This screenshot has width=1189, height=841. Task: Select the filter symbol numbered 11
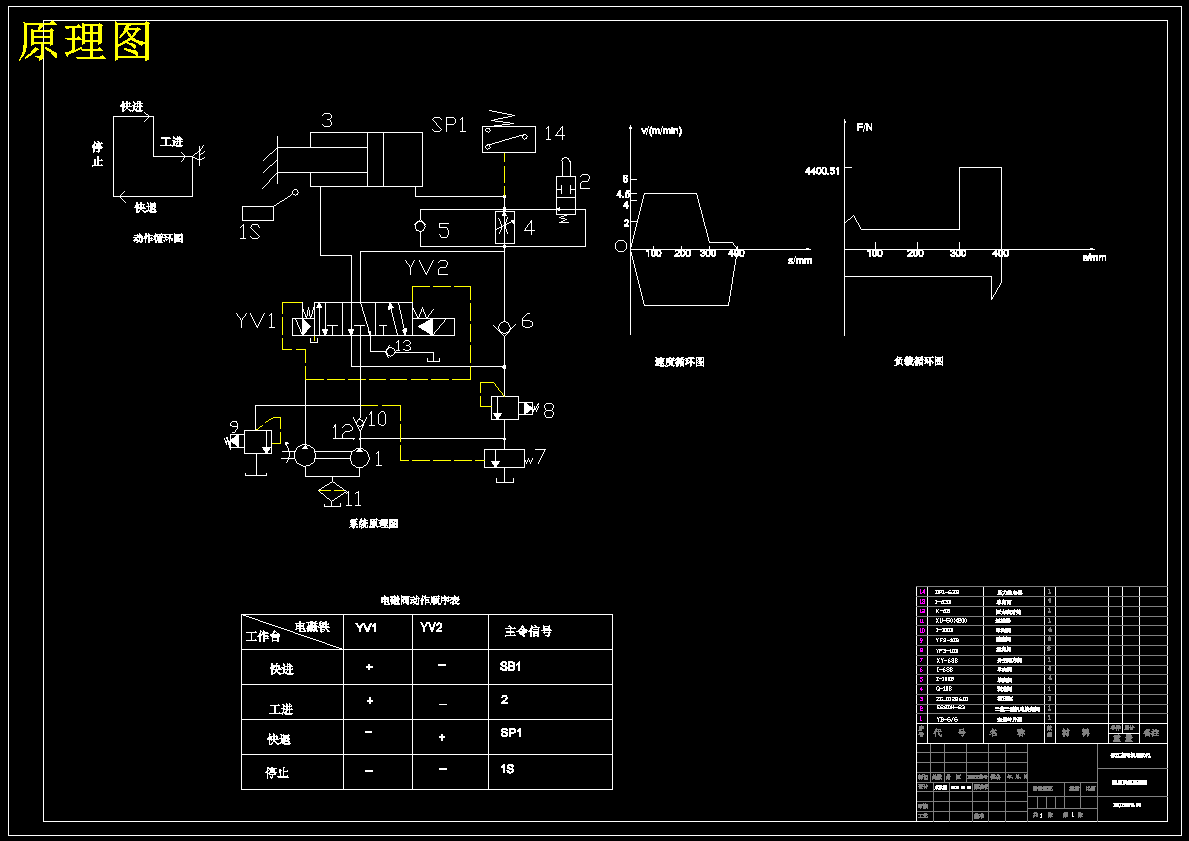332,491
